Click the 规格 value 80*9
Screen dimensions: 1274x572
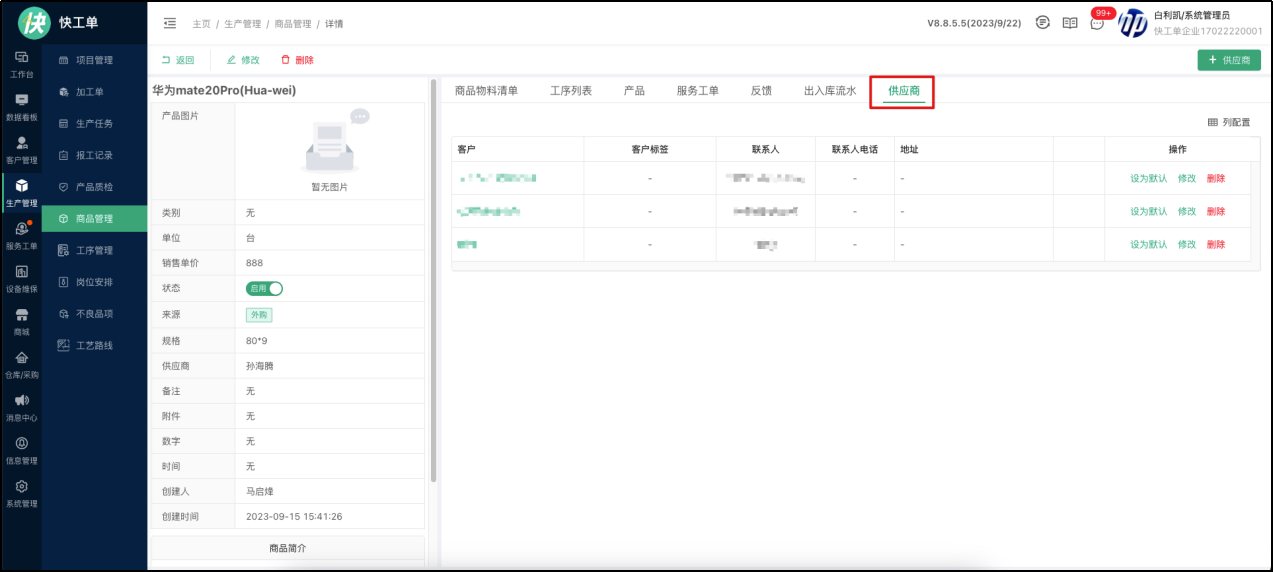tap(257, 340)
